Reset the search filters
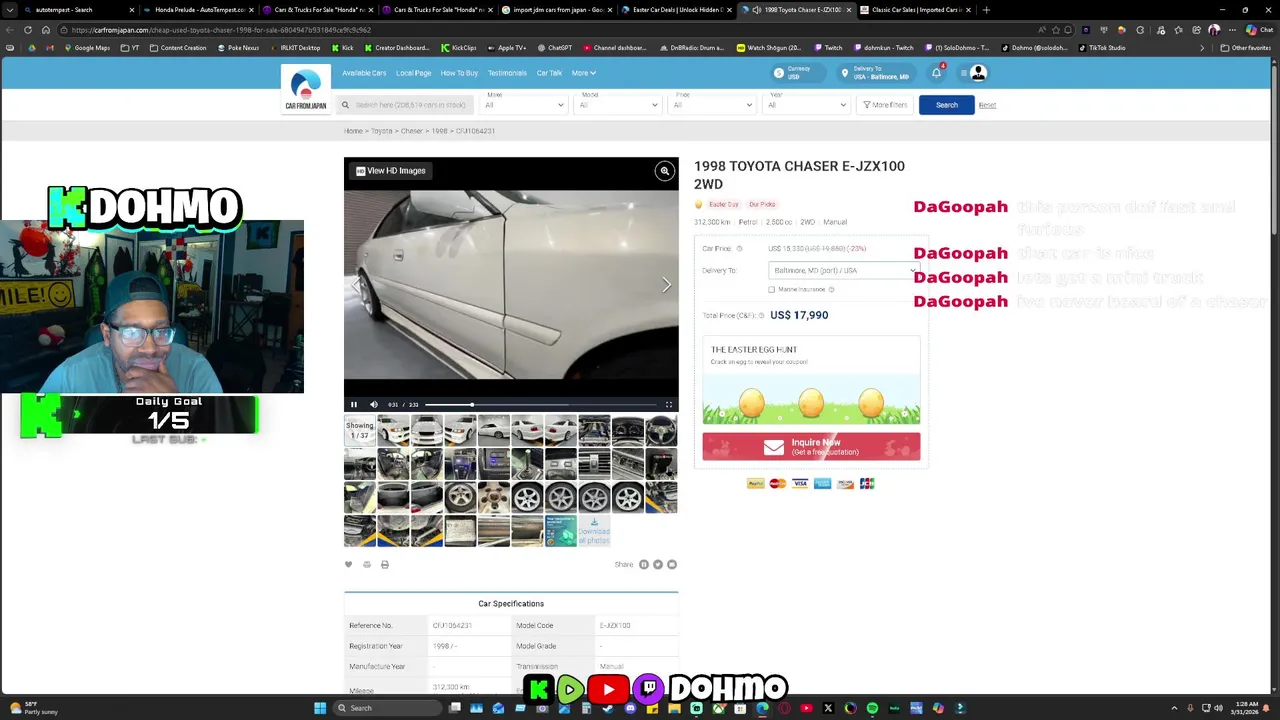Image resolution: width=1280 pixels, height=720 pixels. pyautogui.click(x=987, y=105)
